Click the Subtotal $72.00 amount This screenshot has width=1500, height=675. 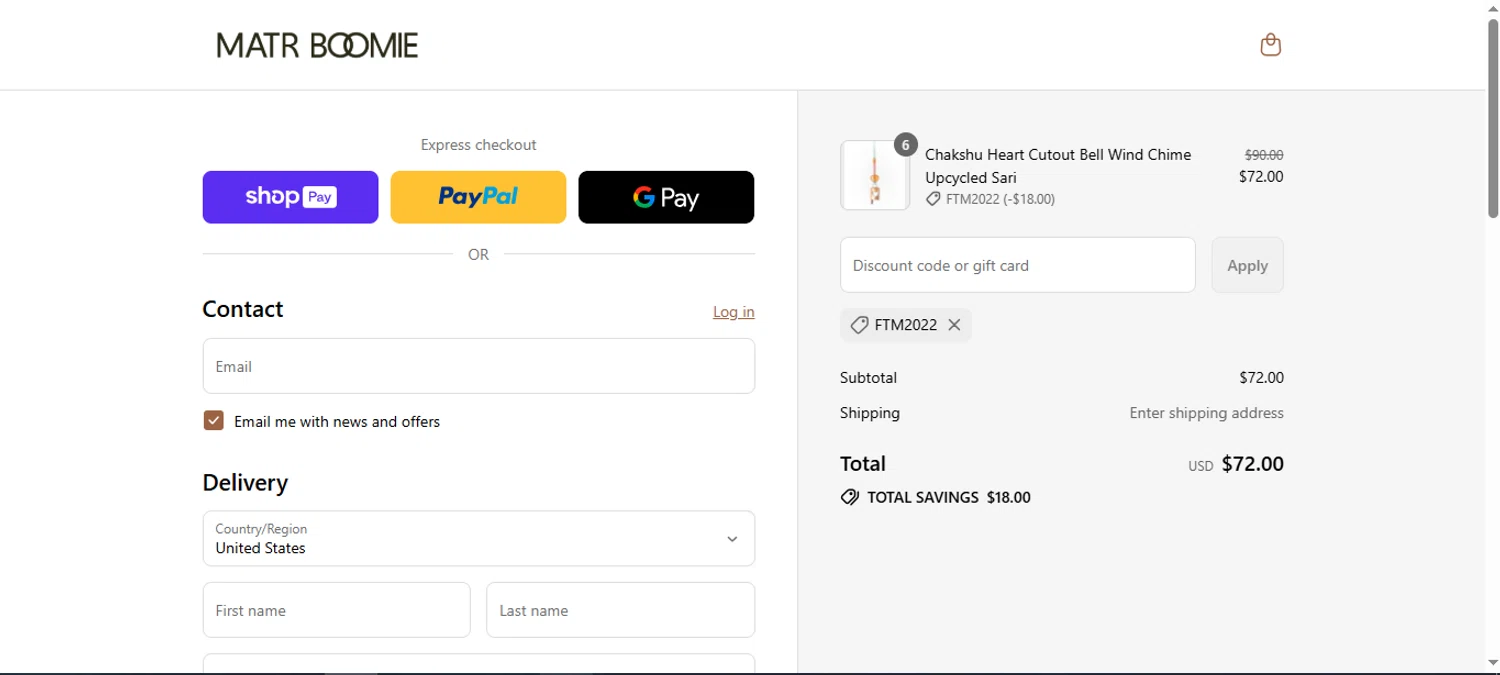coord(1261,378)
